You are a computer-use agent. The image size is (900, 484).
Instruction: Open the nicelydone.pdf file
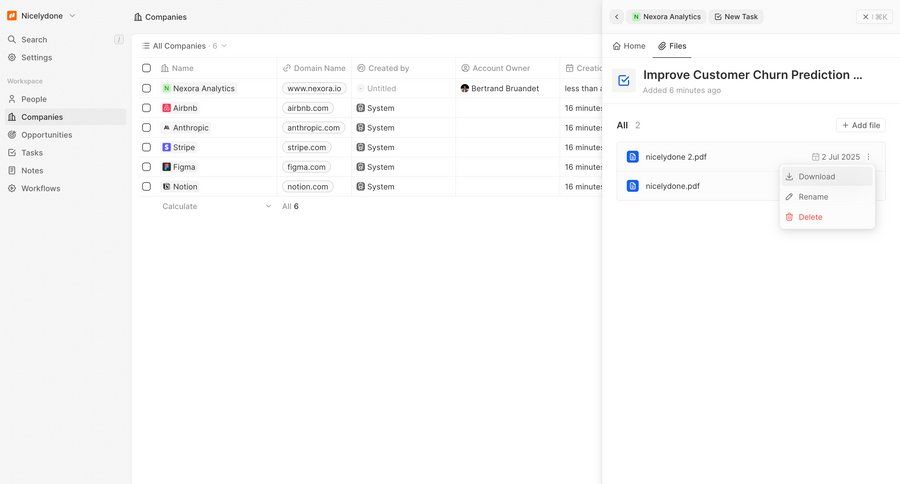672,186
